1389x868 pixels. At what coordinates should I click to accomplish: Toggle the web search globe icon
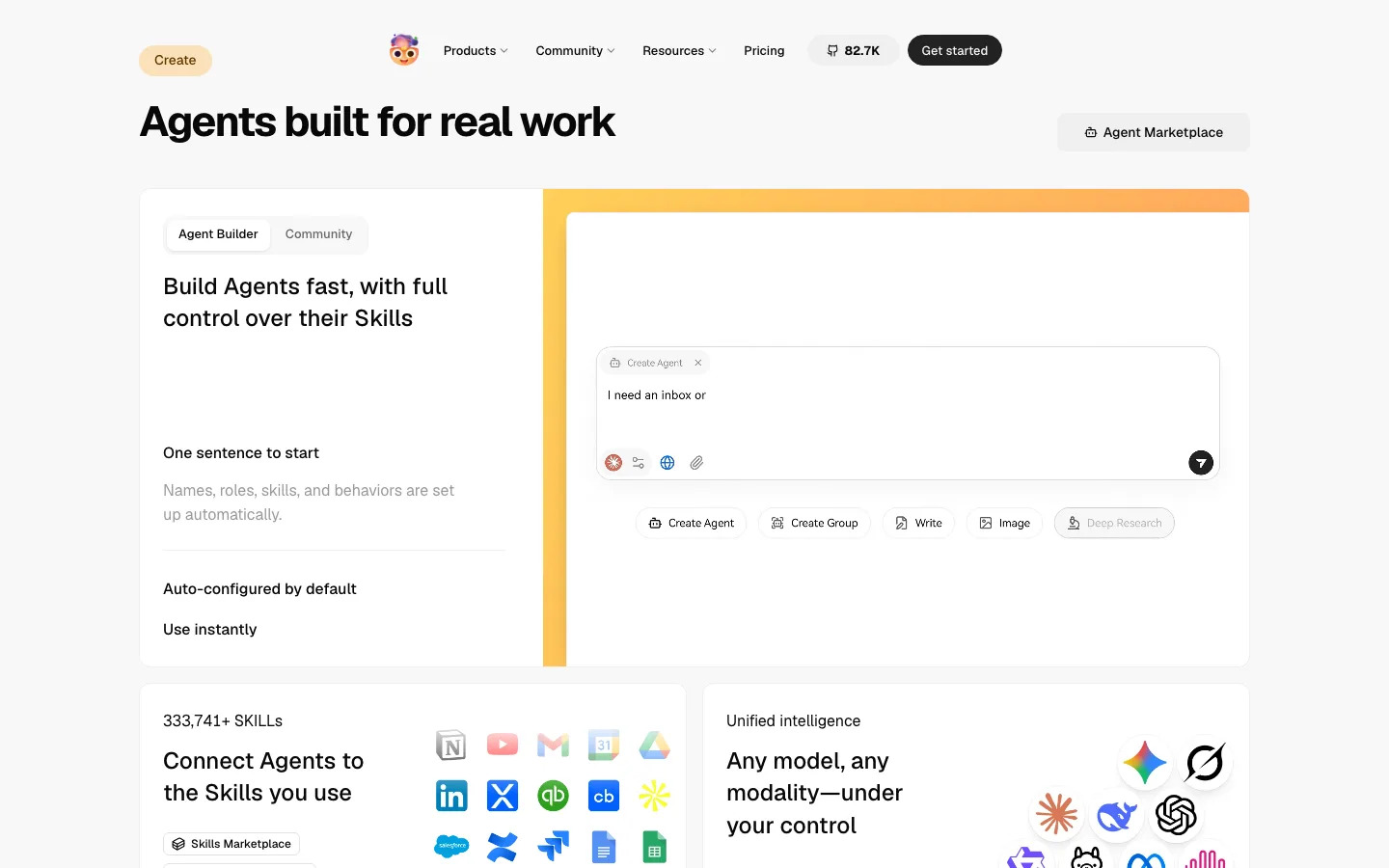(667, 463)
